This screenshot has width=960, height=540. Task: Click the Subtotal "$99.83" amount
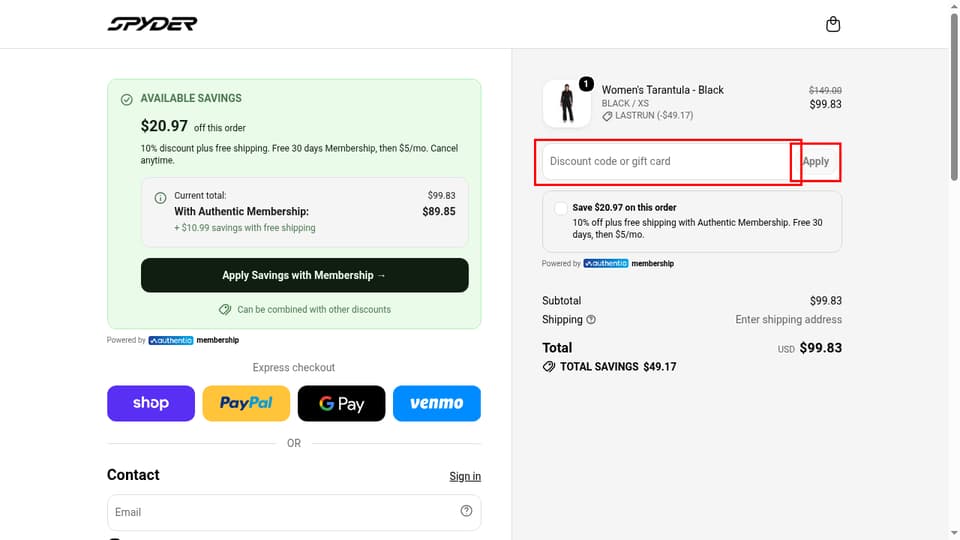pyautogui.click(x=826, y=301)
